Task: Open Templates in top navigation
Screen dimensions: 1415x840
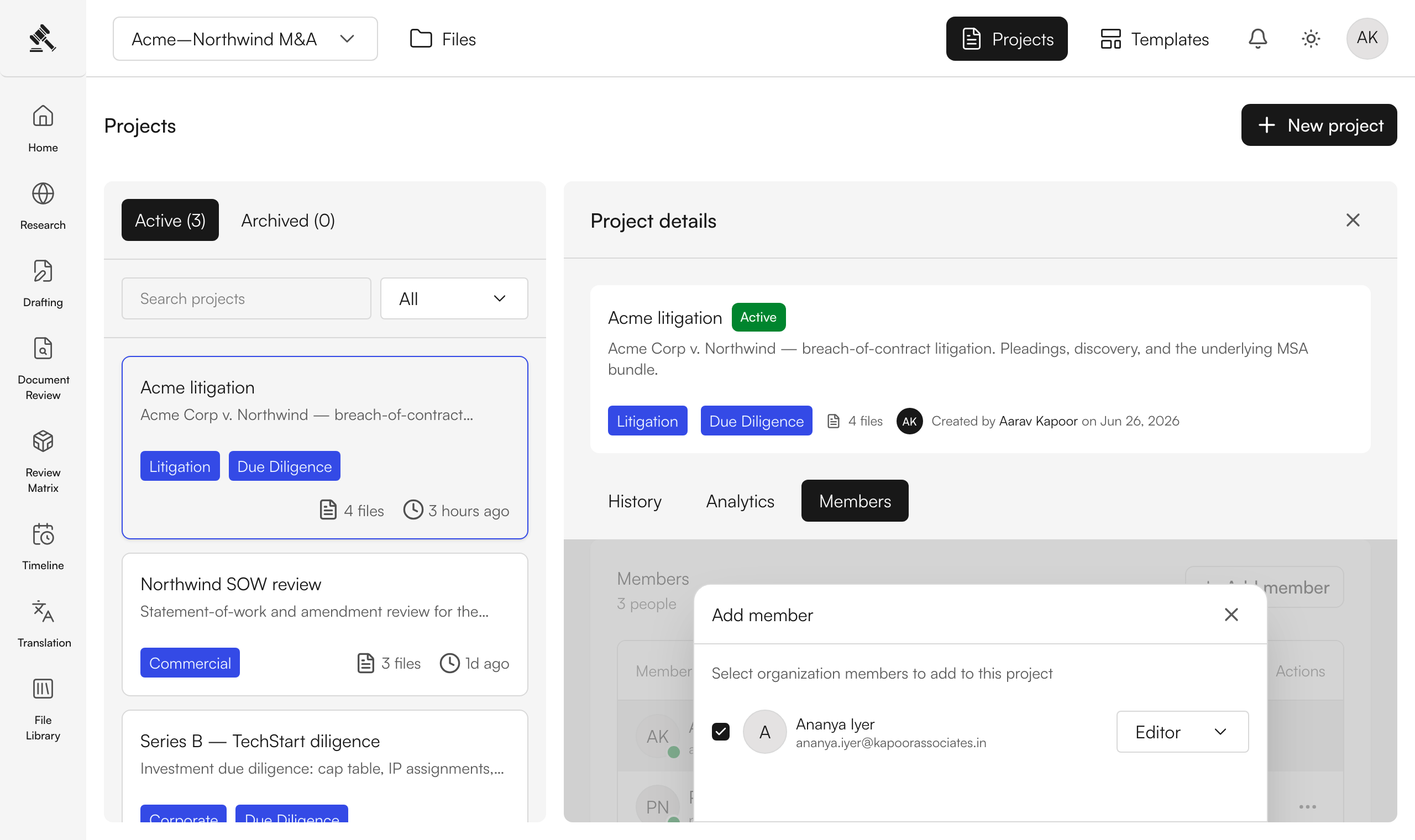Action: click(x=1154, y=39)
